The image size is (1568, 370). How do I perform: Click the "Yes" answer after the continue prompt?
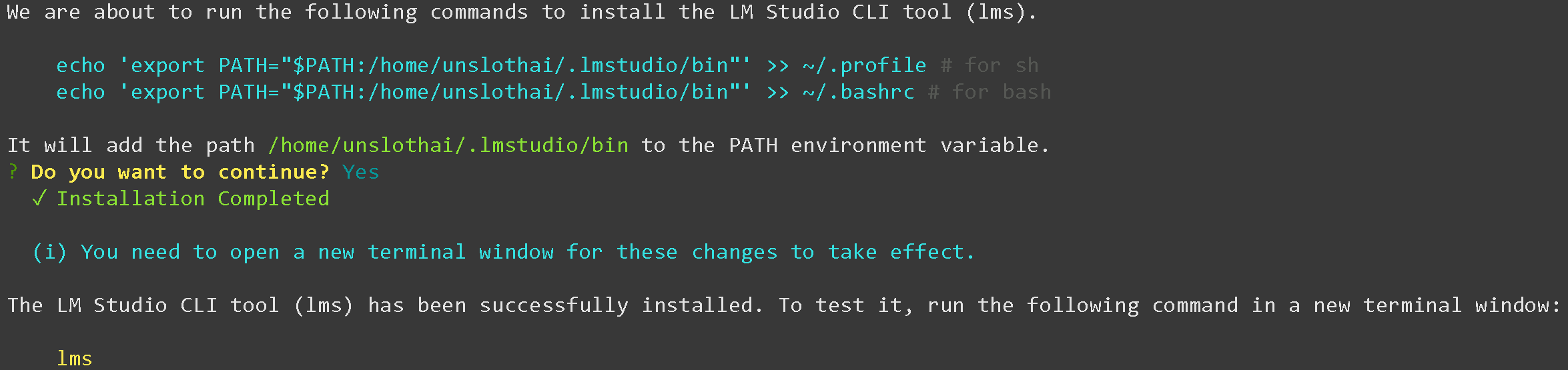tap(360, 172)
